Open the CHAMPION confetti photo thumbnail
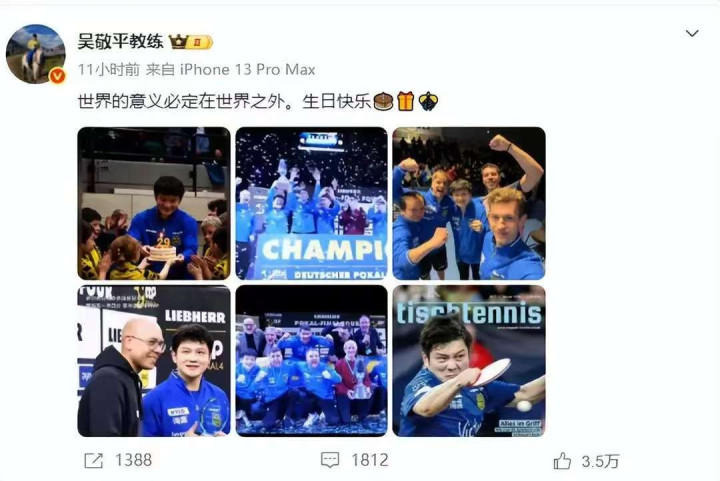The image size is (720, 481). pos(311,203)
